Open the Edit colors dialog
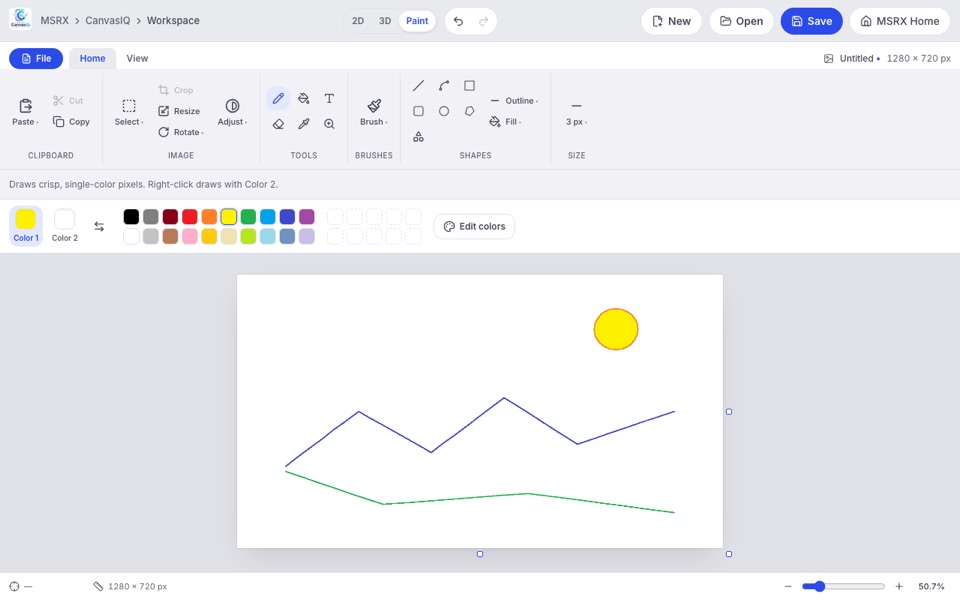 pos(474,226)
